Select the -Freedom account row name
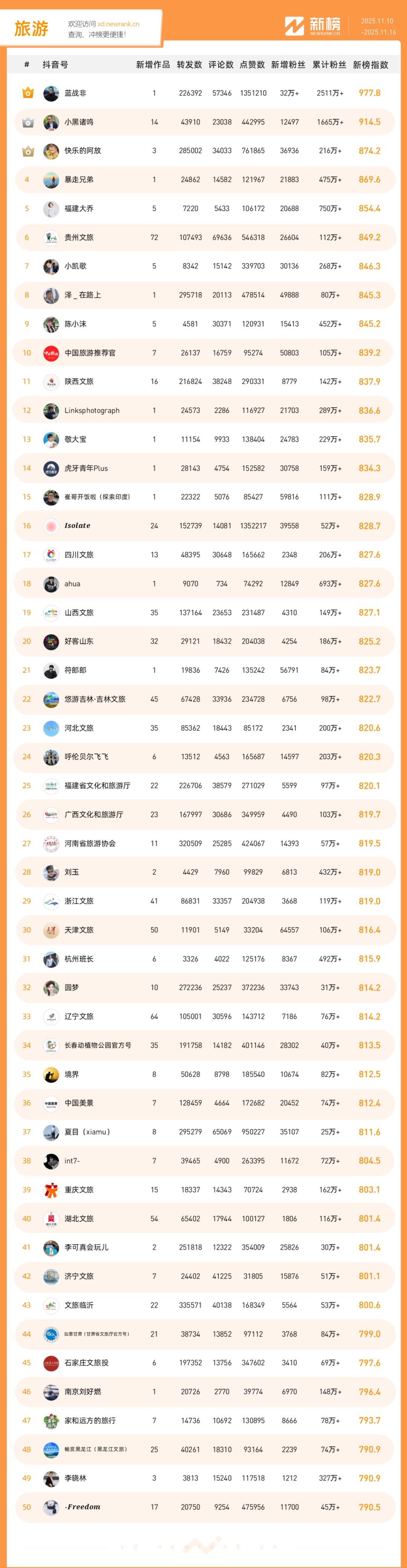This screenshot has height=1568, width=407. (82, 1507)
